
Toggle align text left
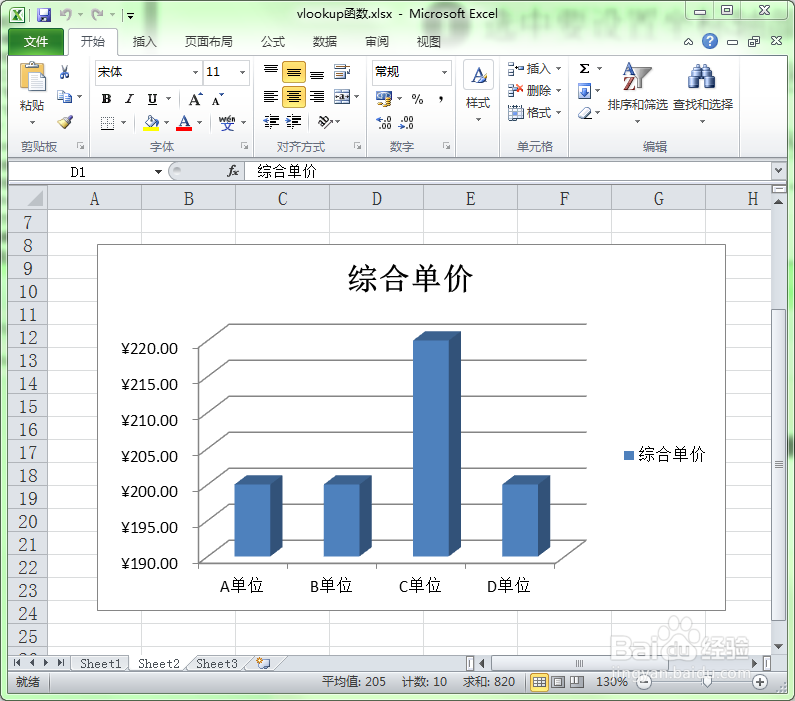click(271, 96)
